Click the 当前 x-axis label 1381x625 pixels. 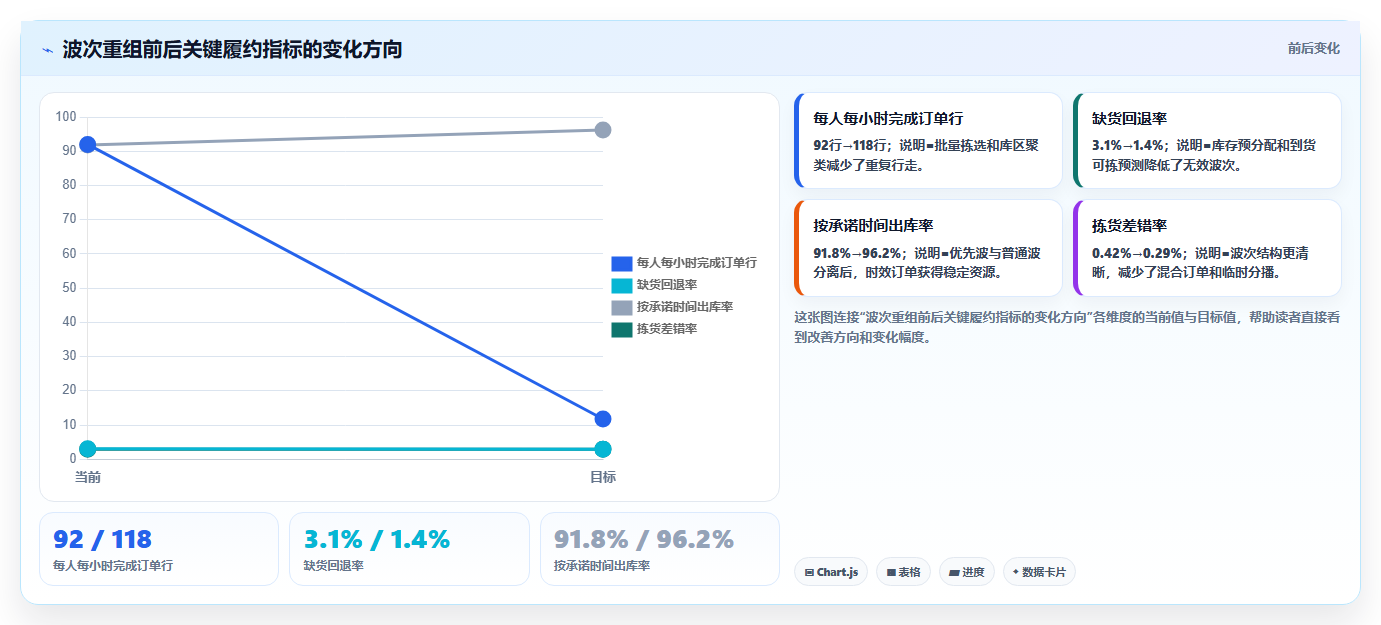tap(88, 477)
